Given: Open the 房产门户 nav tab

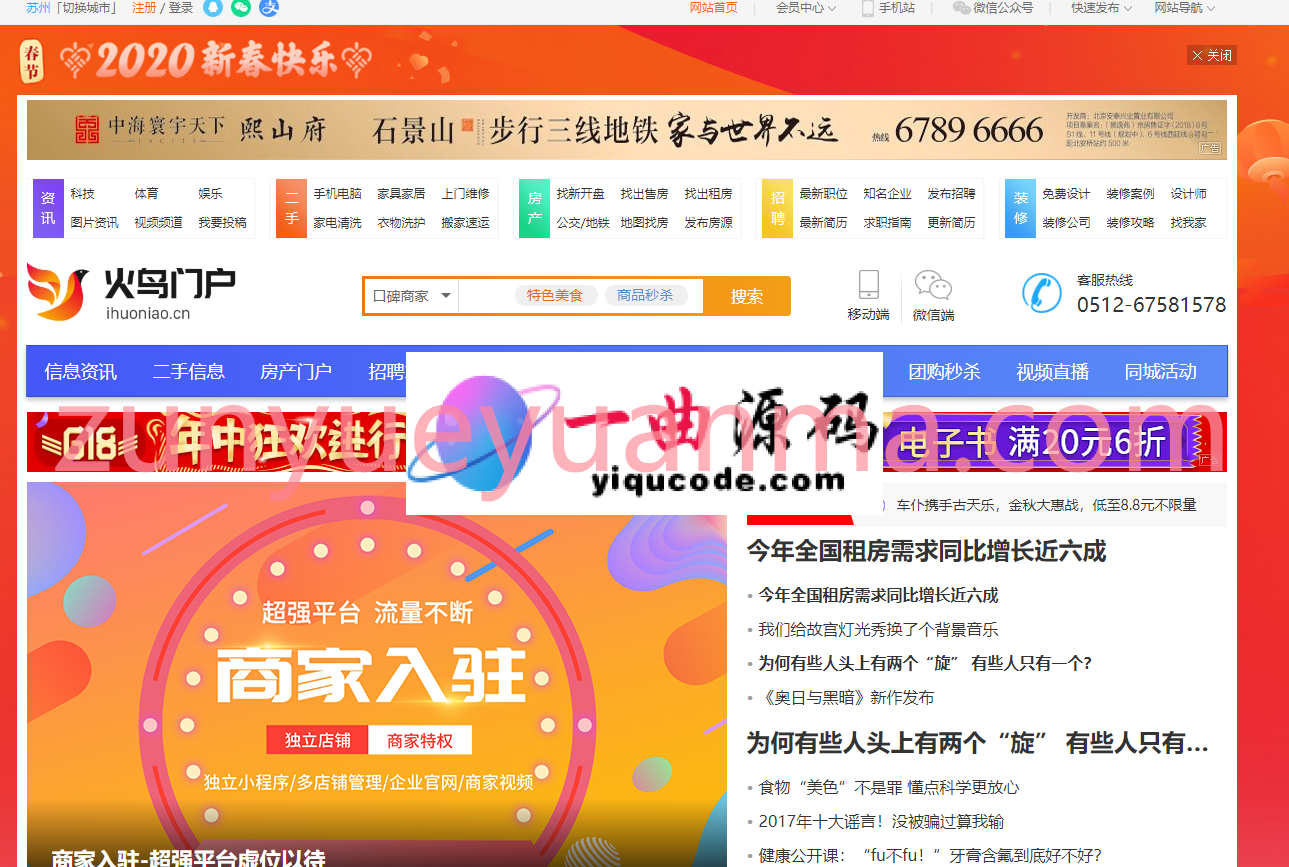Looking at the screenshot, I should [296, 372].
